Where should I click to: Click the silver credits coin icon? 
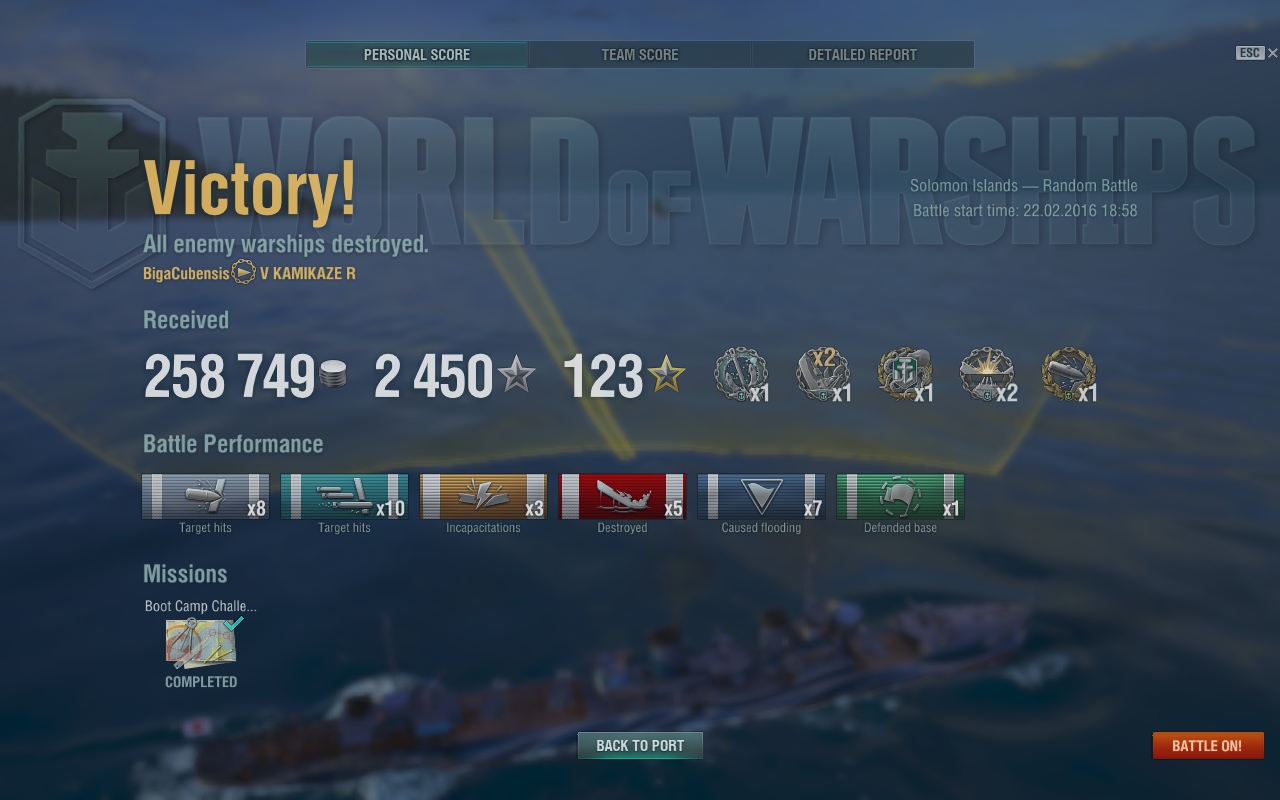(x=333, y=376)
